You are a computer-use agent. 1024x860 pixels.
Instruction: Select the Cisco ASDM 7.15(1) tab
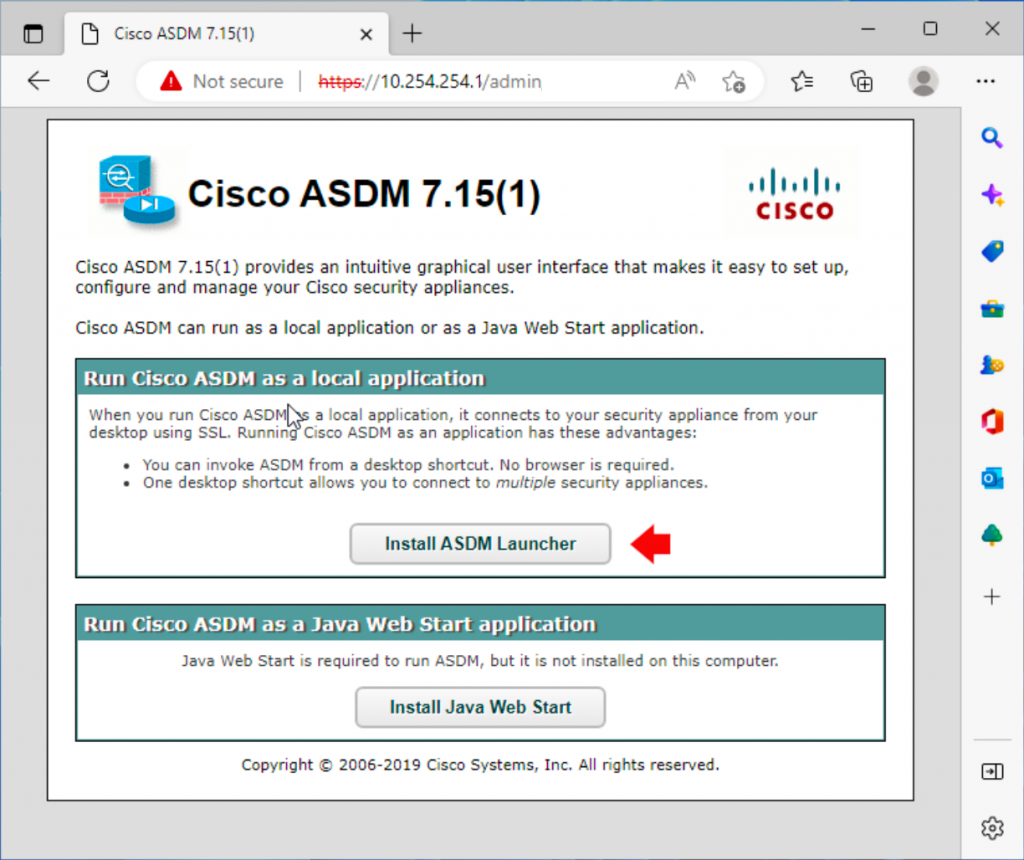click(x=200, y=32)
